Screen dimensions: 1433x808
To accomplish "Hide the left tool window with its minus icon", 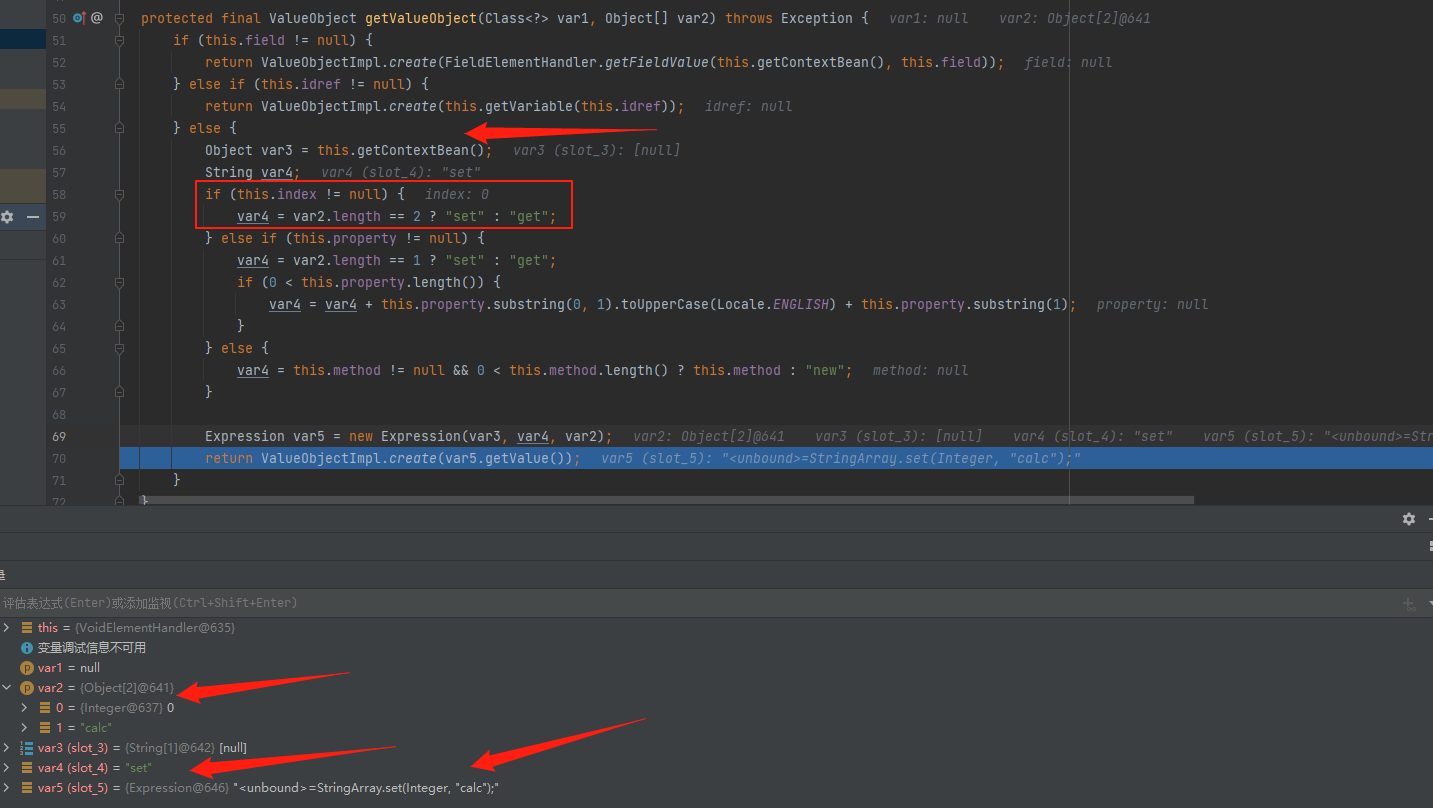I will 33,217.
